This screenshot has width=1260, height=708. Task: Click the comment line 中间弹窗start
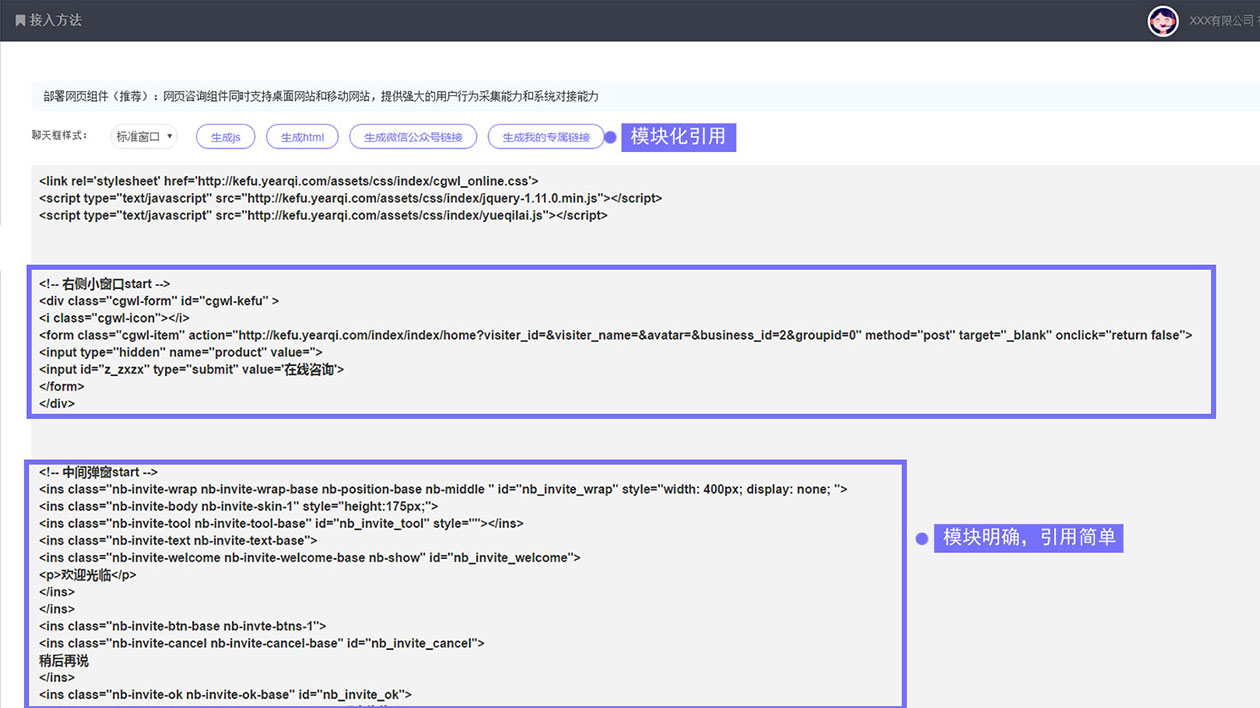98,472
